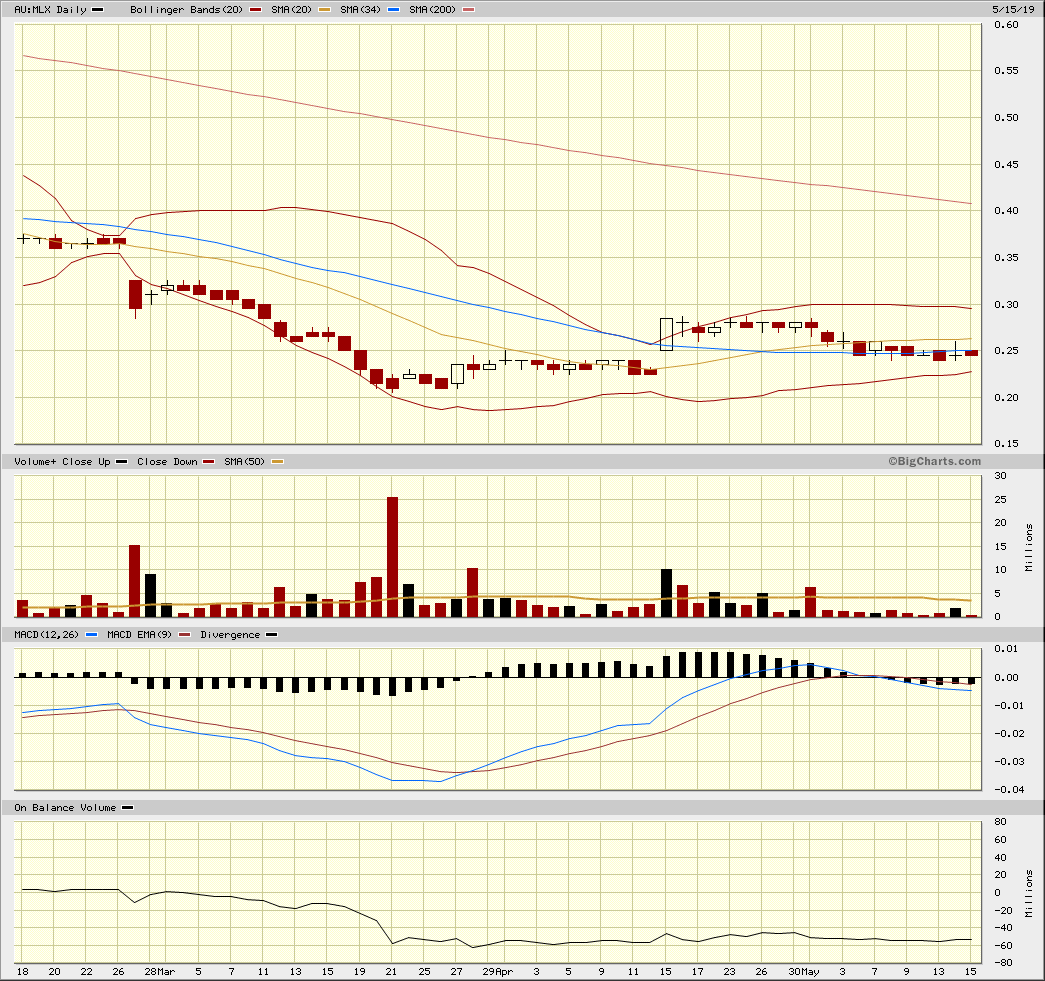Click the 29Apr date axis label
The image size is (1045, 981).
point(498,972)
